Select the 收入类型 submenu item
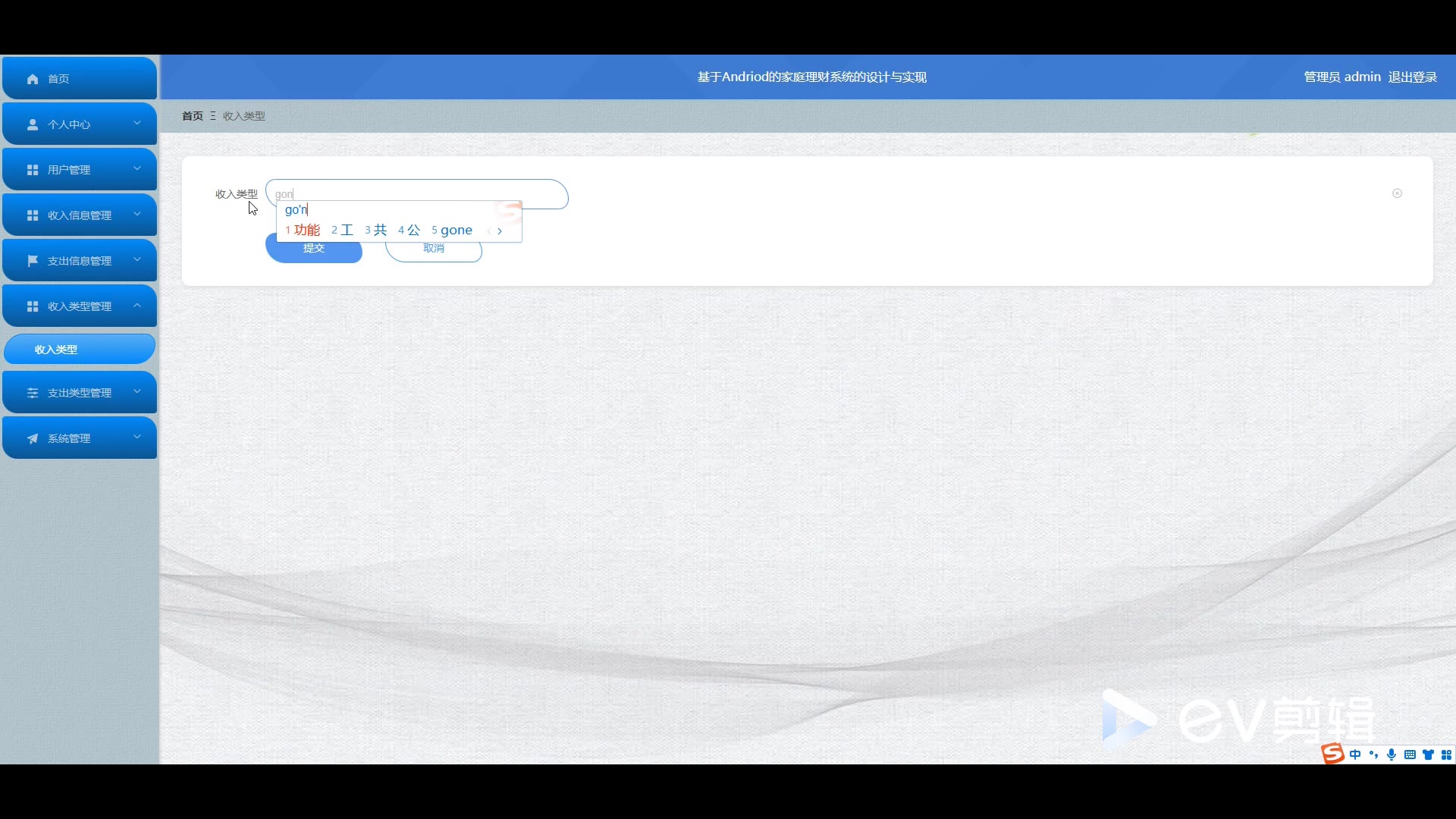The width and height of the screenshot is (1456, 819). pos(80,349)
